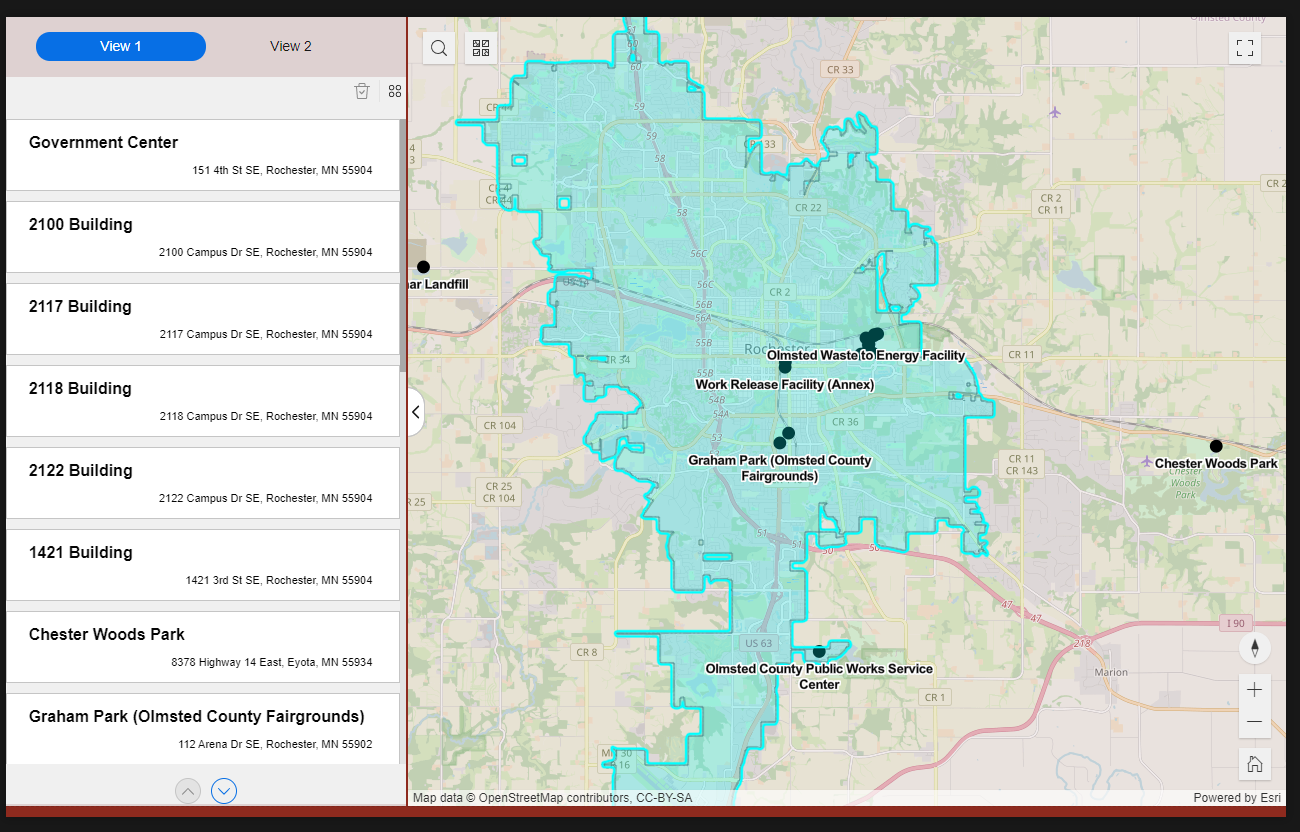Click the downward chevron below the list
Screen dimensions: 1300x832
tap(223, 790)
